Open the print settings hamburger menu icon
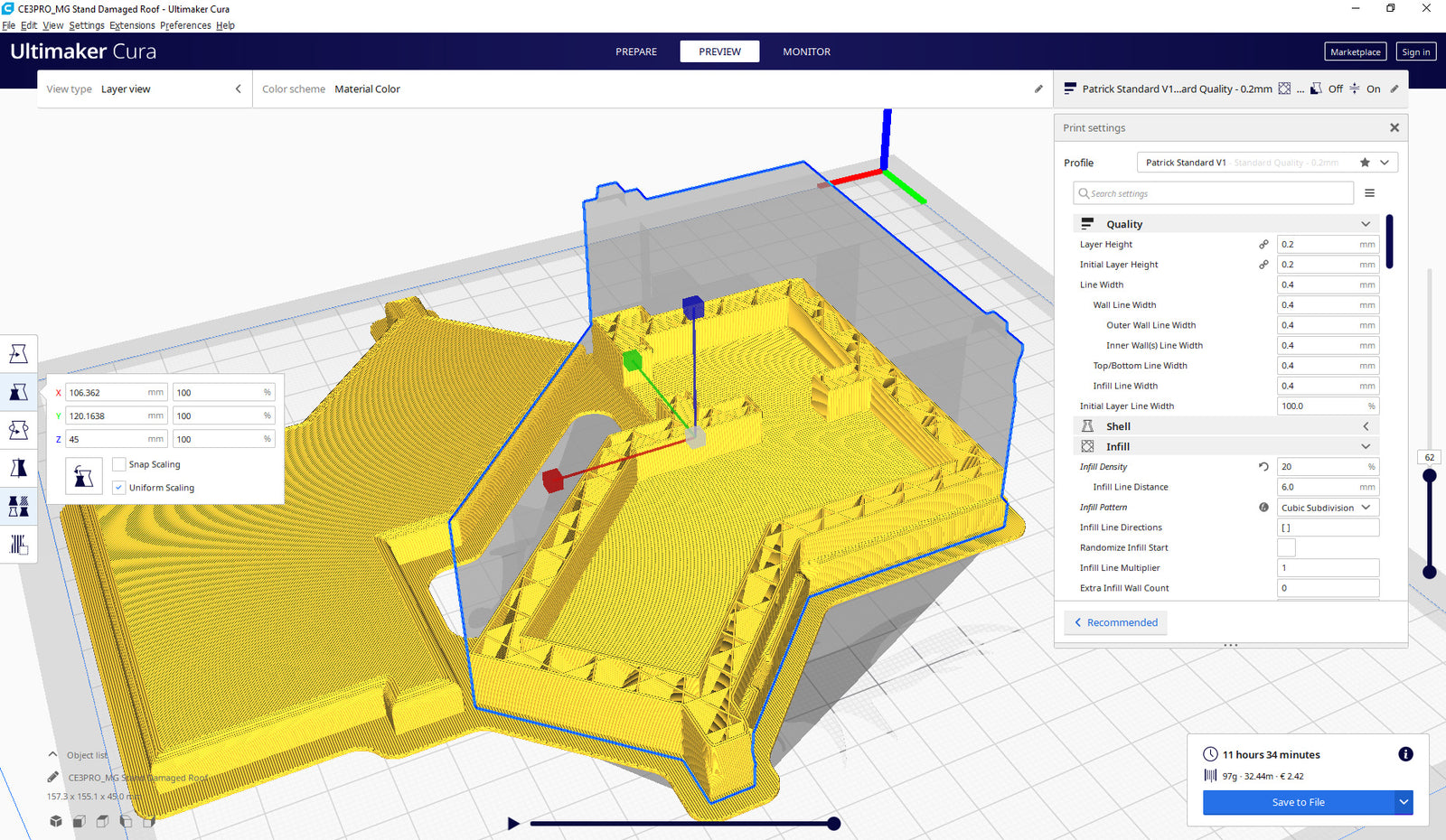This screenshot has width=1446, height=840. [1370, 192]
